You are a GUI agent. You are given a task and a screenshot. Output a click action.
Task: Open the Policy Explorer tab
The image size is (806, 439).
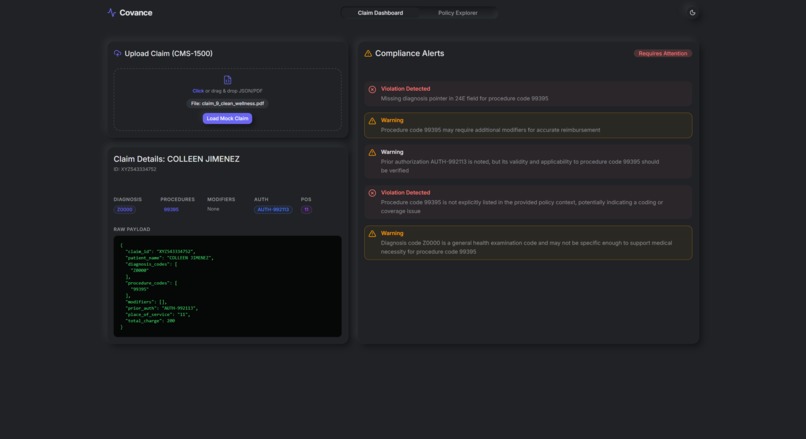point(457,13)
